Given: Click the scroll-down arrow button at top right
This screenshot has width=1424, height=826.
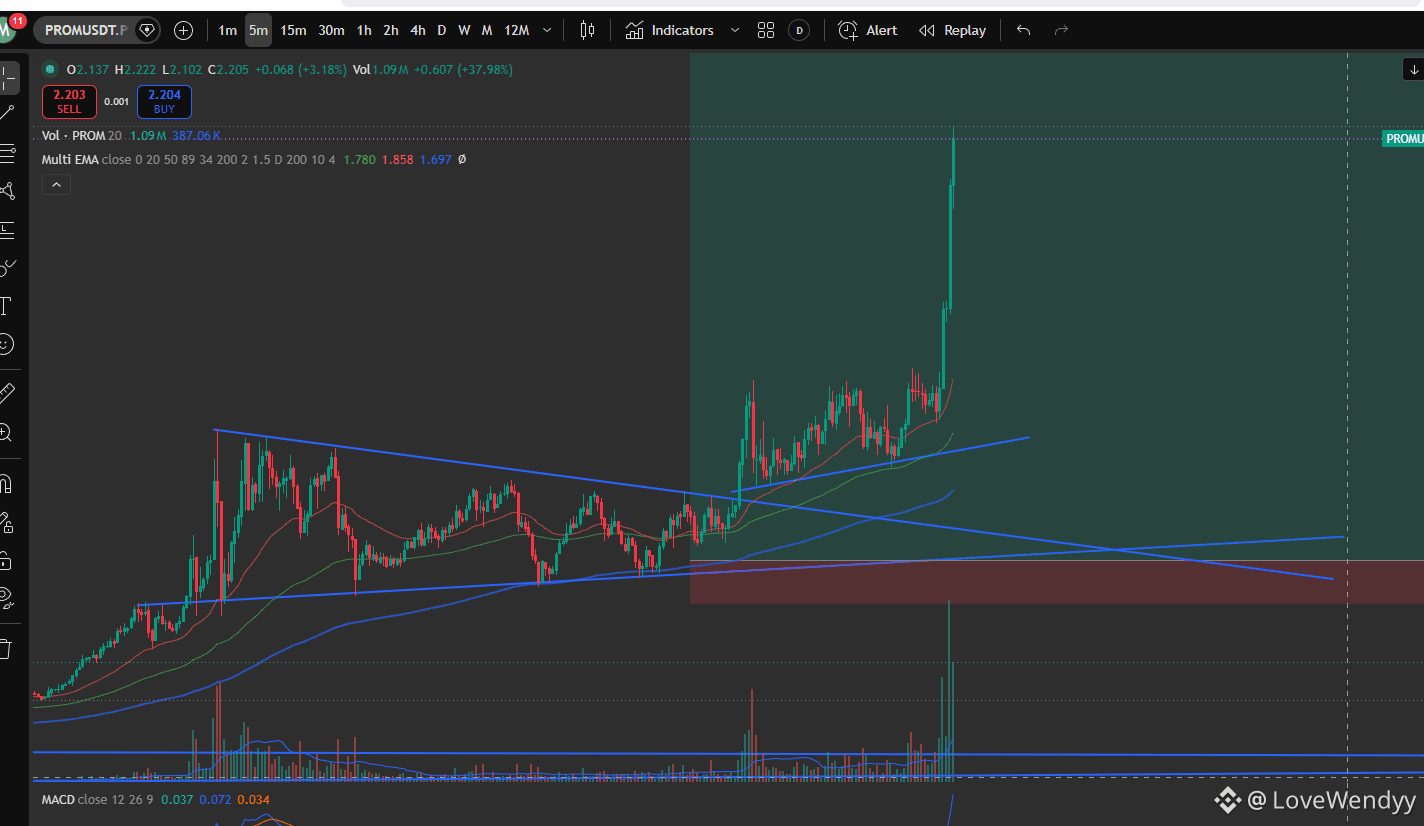Looking at the screenshot, I should [1412, 69].
